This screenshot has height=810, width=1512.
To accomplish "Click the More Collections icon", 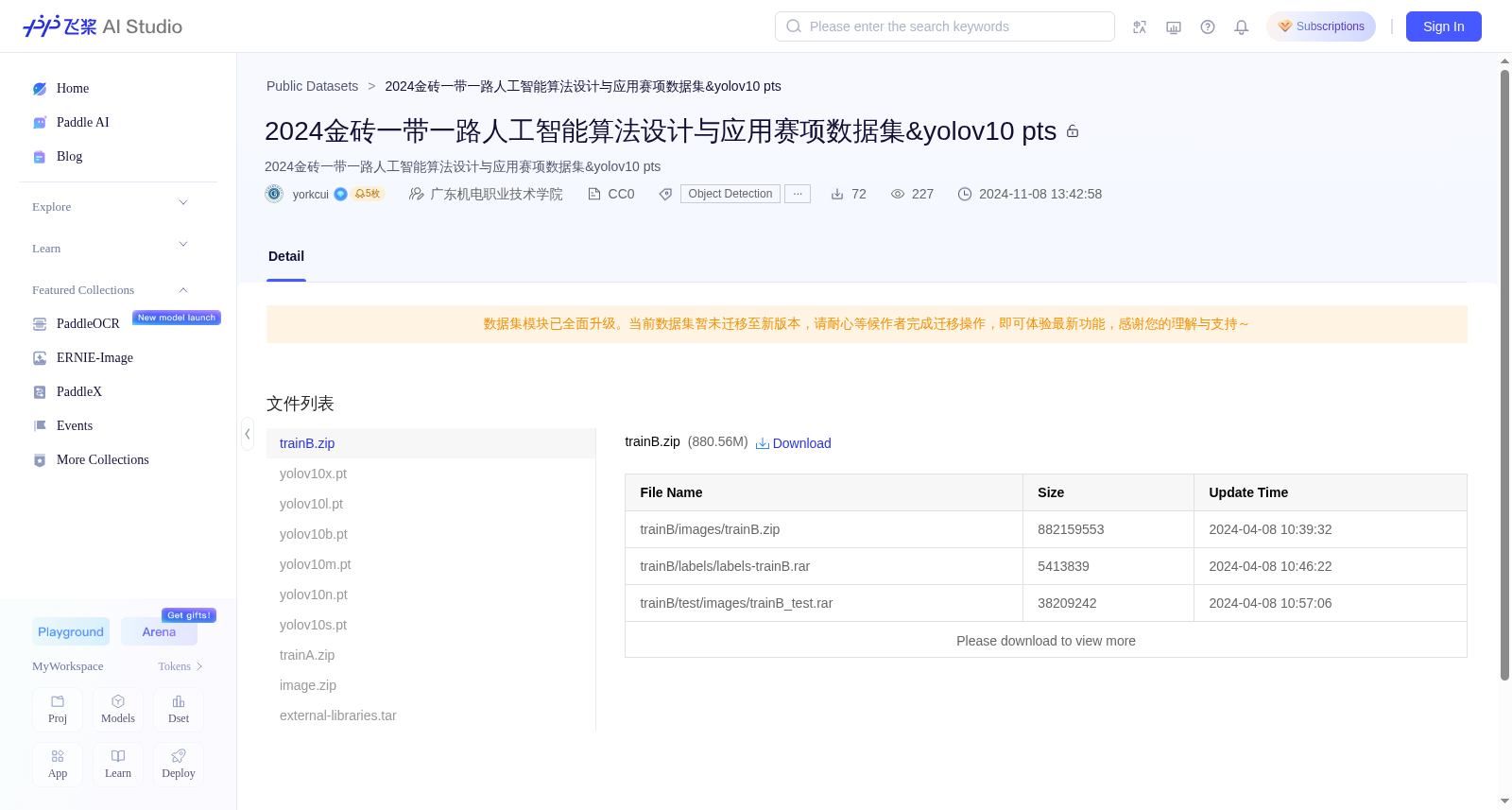I will click(40, 460).
